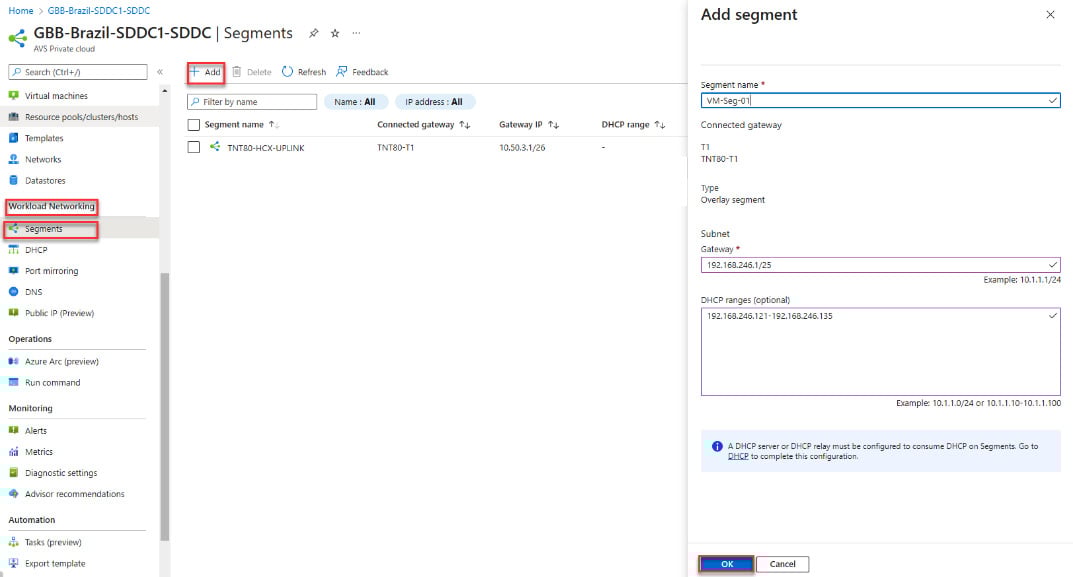Click the sidebar vertical scrollbar
Image resolution: width=1073 pixels, height=577 pixels.
pos(164,407)
